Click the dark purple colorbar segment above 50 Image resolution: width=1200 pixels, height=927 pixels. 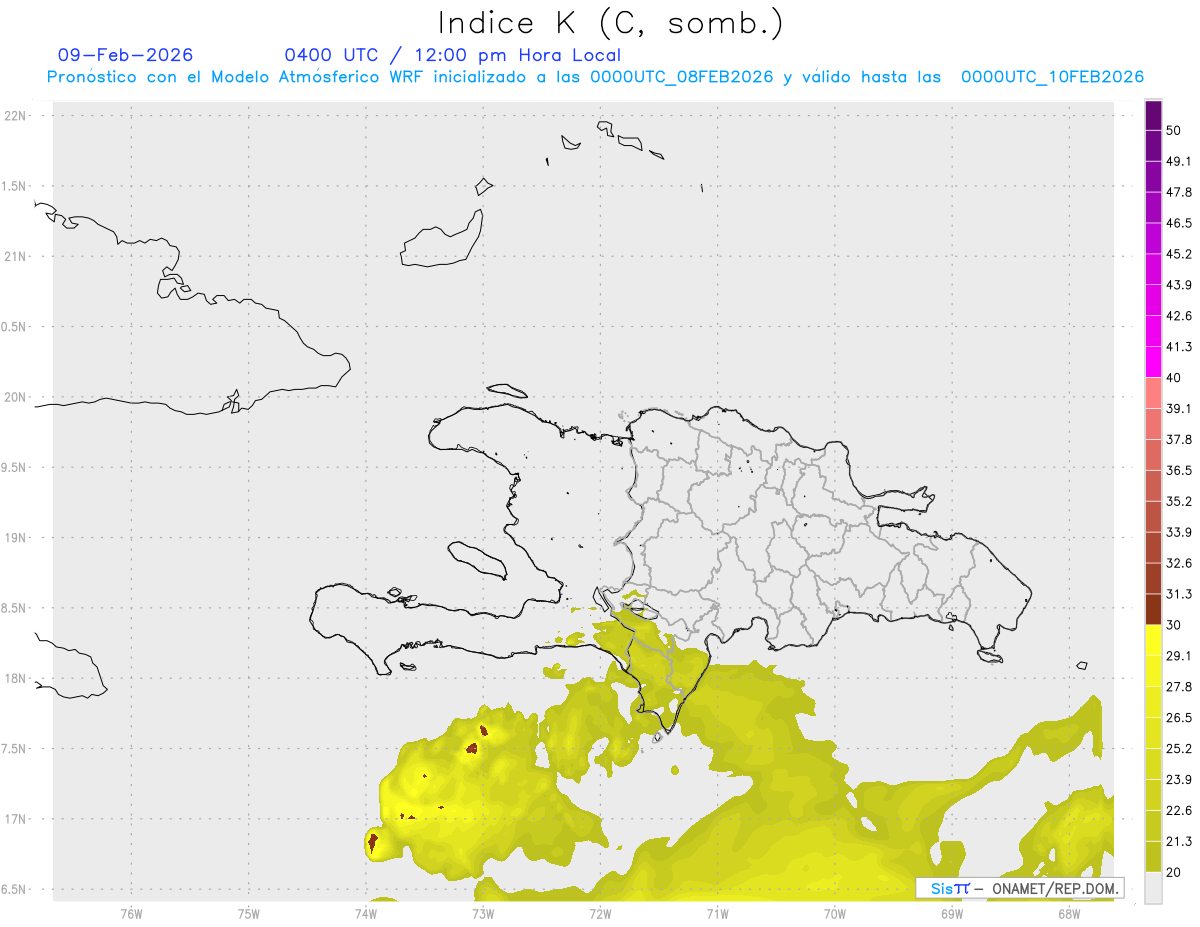point(1153,115)
